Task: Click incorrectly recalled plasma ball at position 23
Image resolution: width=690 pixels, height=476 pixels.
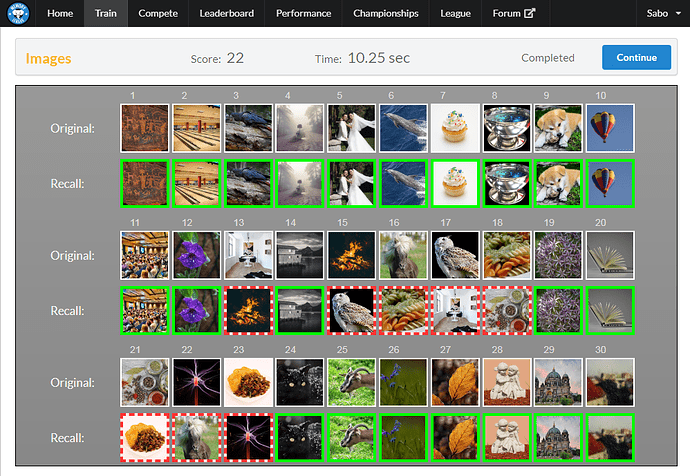Action: pos(248,438)
